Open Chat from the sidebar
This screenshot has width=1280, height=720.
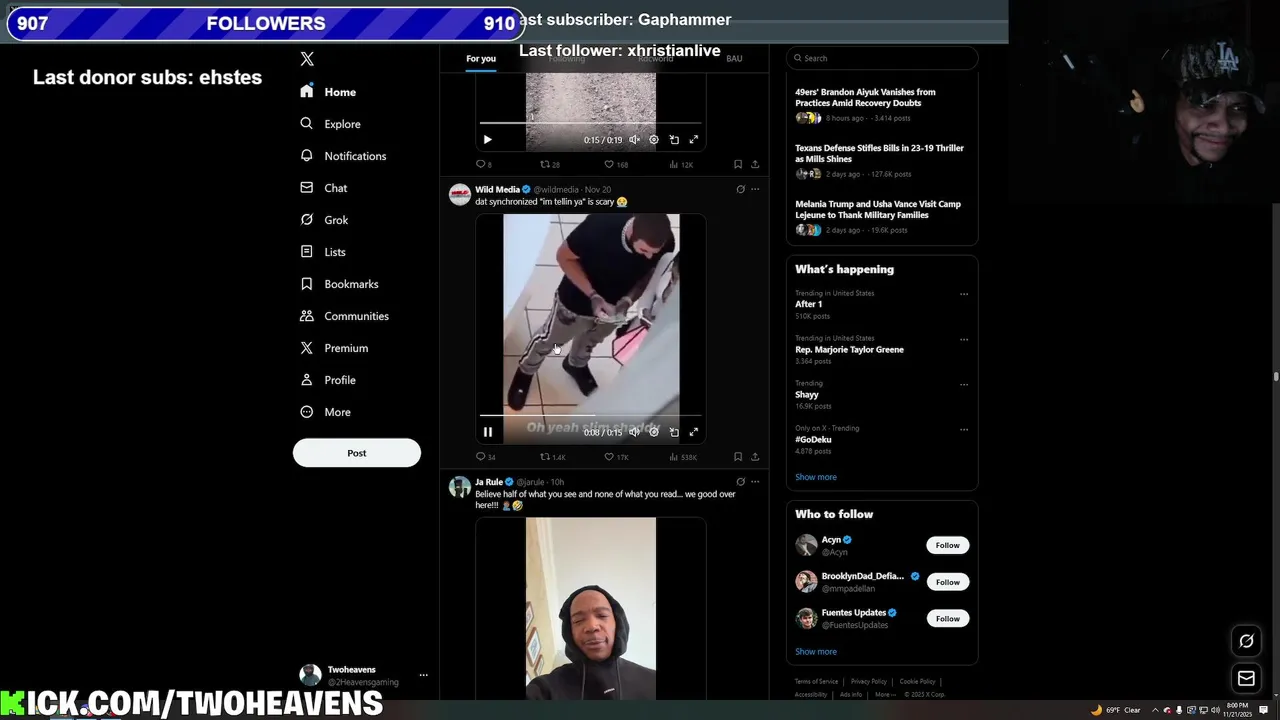tap(323, 188)
